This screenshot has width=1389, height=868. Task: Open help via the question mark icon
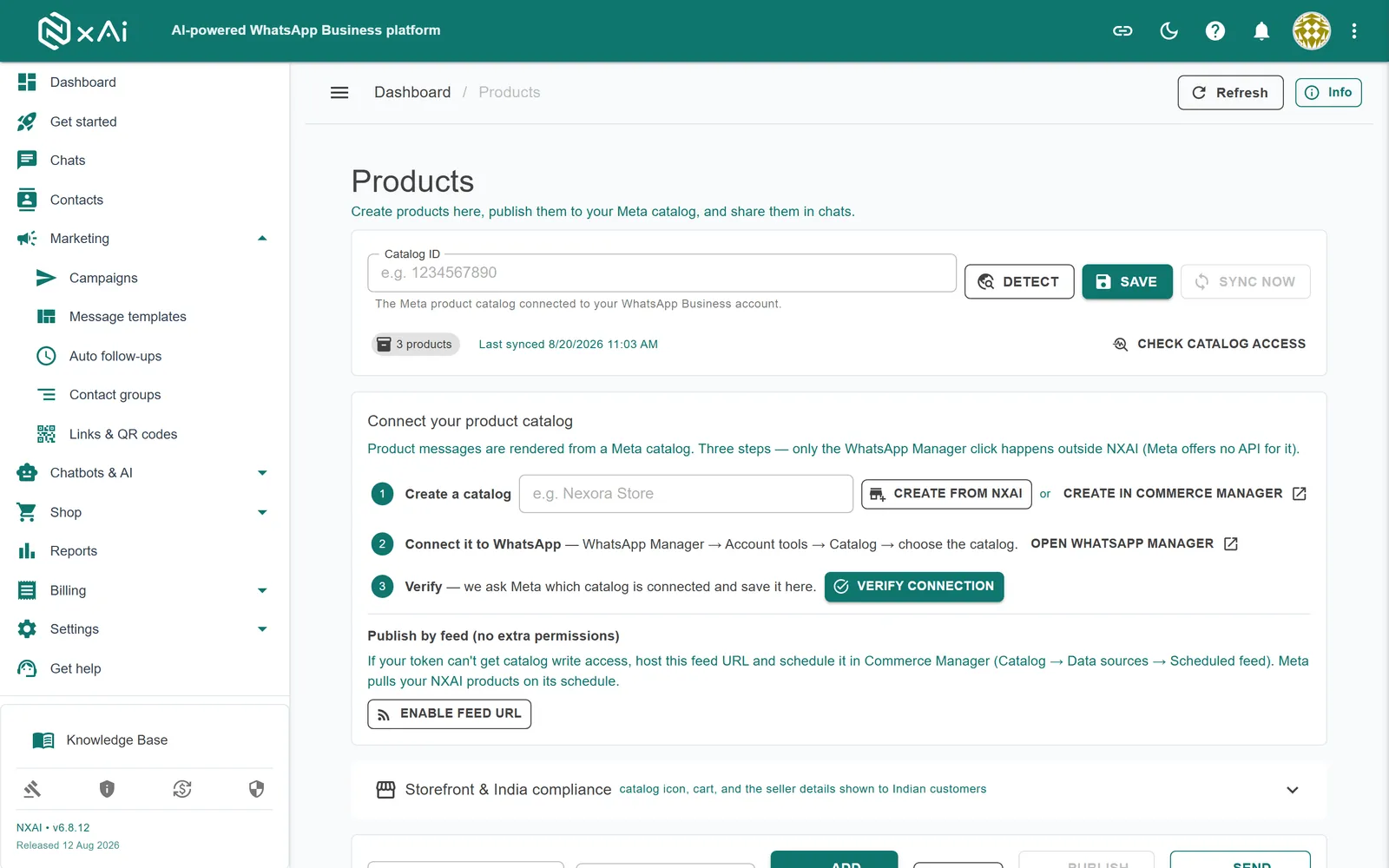1215,31
